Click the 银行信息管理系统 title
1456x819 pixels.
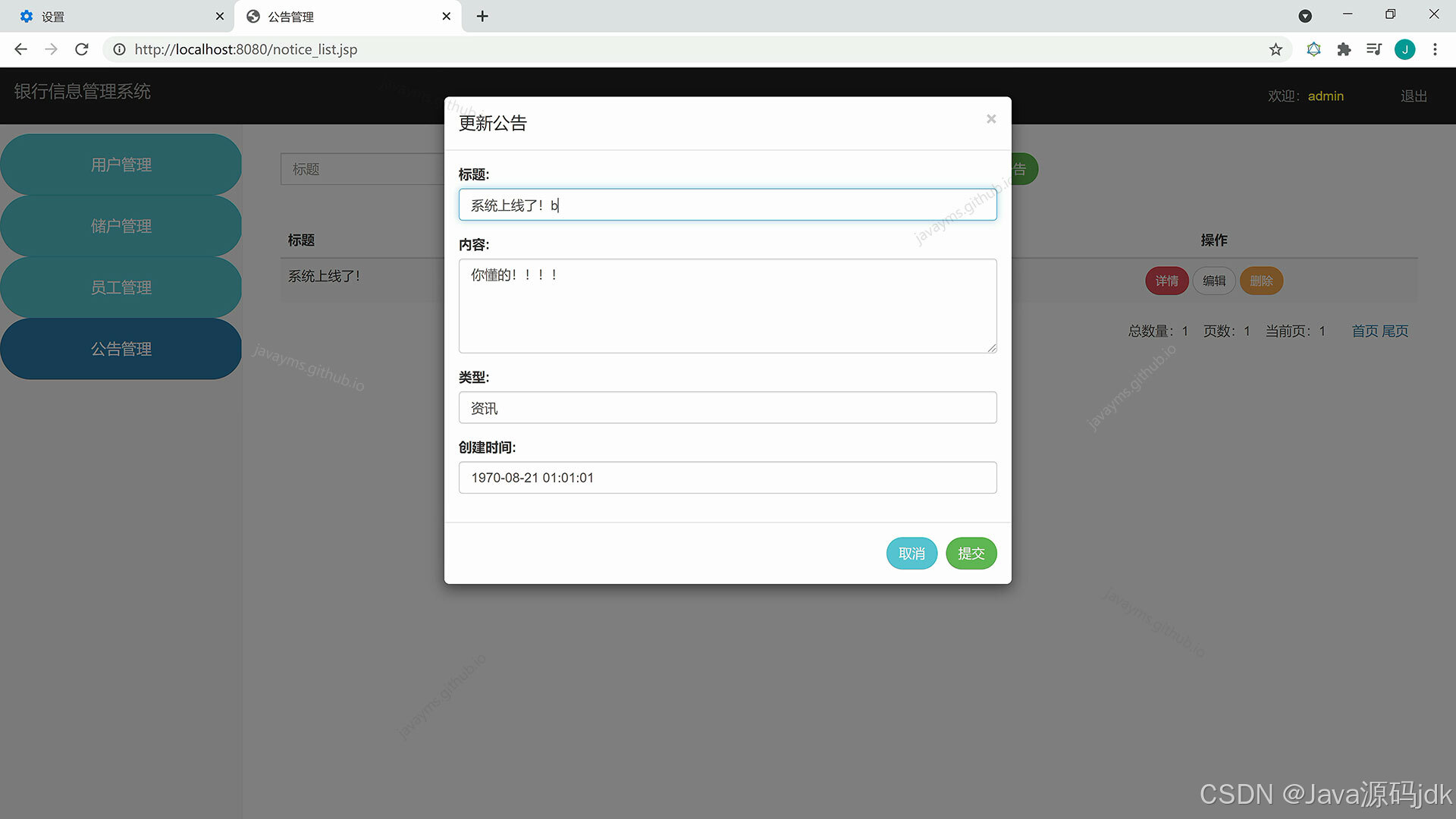tap(83, 92)
